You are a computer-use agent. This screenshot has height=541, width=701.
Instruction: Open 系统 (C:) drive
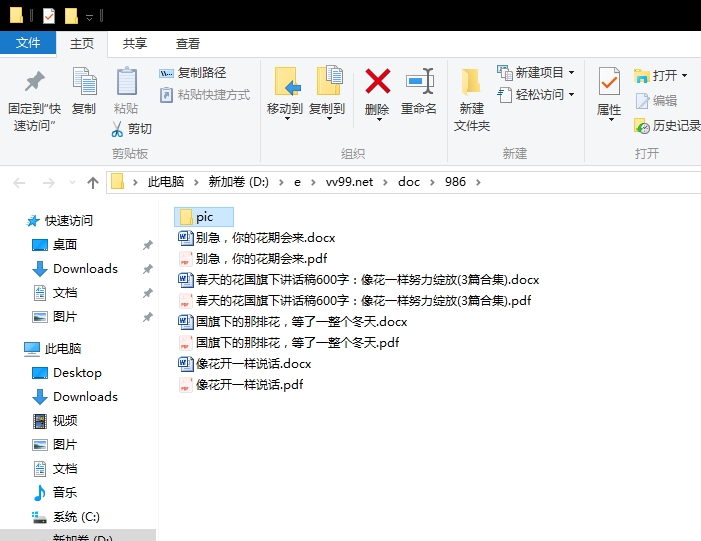[66, 517]
